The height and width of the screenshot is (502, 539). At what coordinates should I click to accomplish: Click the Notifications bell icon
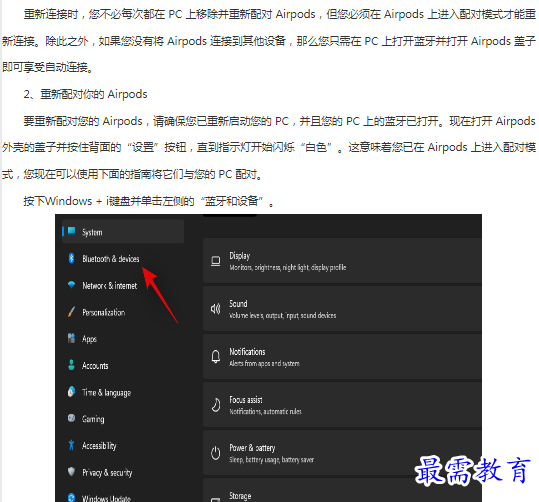click(x=216, y=357)
